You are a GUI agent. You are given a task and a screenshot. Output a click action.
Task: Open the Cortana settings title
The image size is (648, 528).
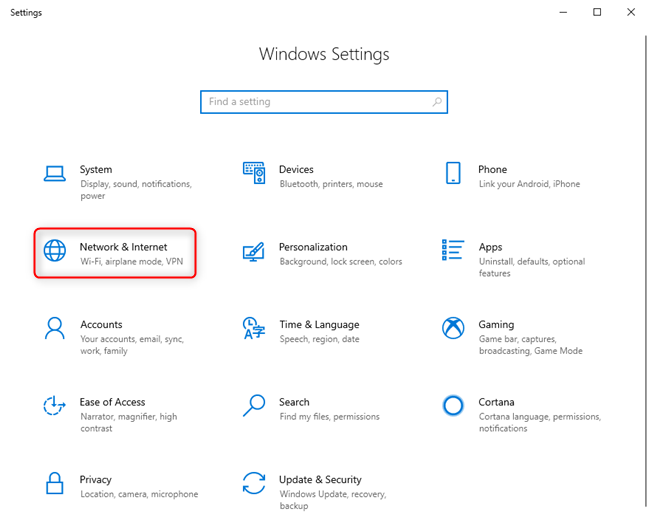coord(496,402)
